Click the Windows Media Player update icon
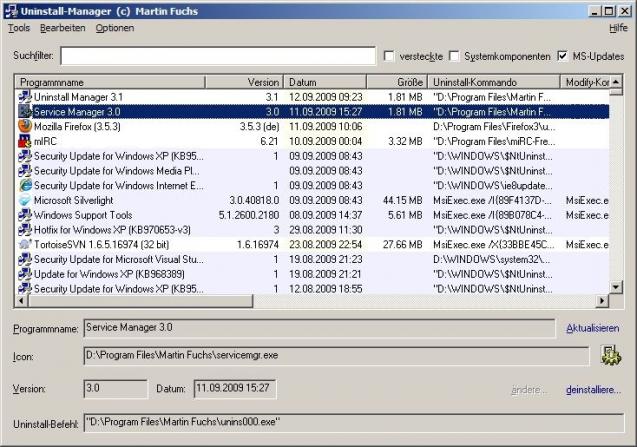The width and height of the screenshot is (637, 447). pos(24,171)
